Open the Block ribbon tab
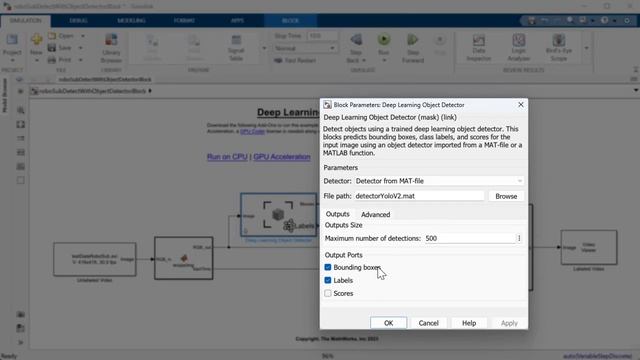The width and height of the screenshot is (640, 360). pos(290,20)
